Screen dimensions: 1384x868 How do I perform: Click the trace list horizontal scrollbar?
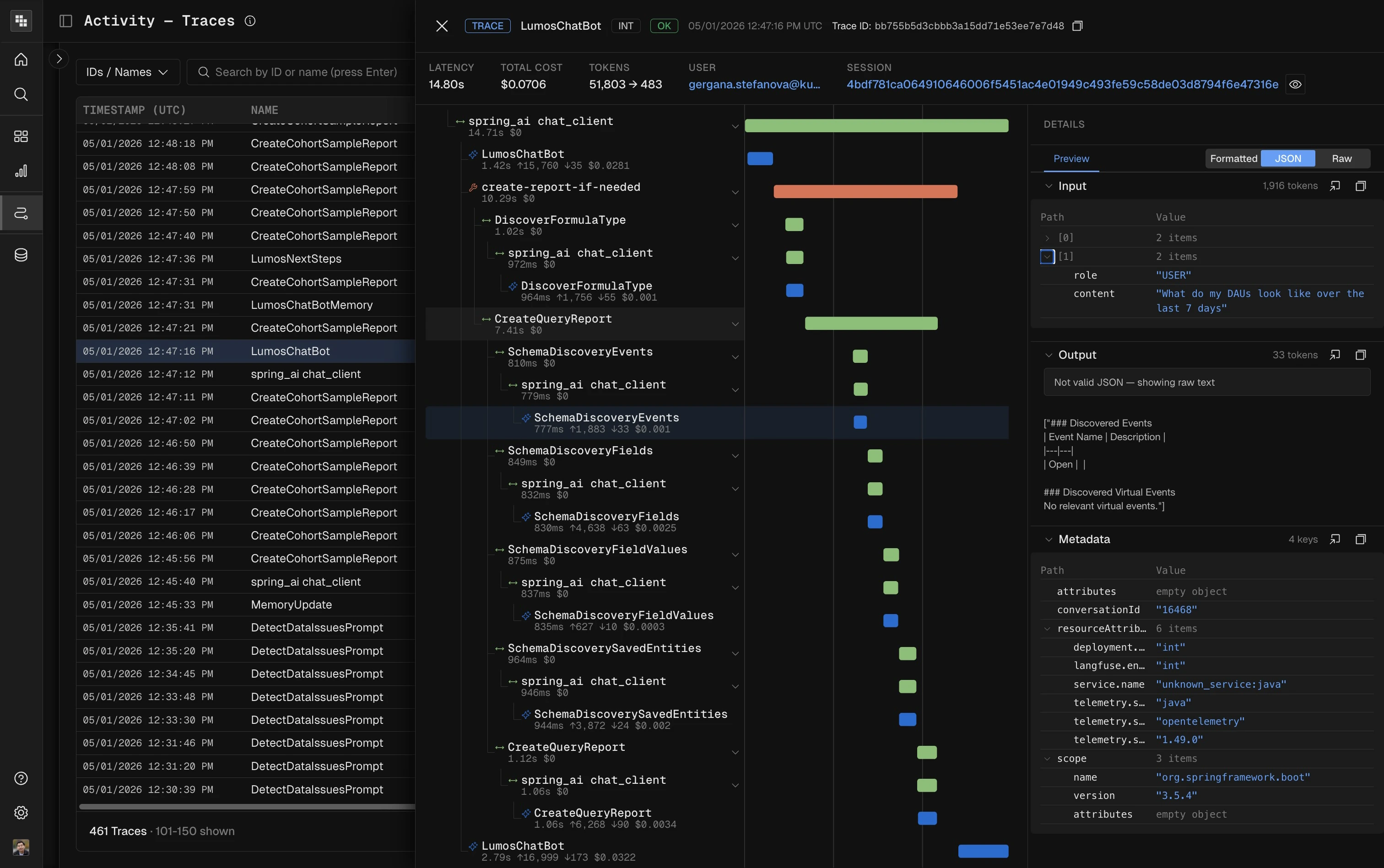pyautogui.click(x=247, y=807)
